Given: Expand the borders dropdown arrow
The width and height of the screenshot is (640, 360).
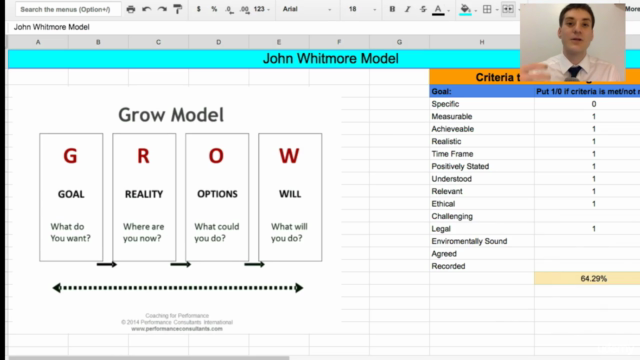Looking at the screenshot, I should pyautogui.click(x=497, y=10).
